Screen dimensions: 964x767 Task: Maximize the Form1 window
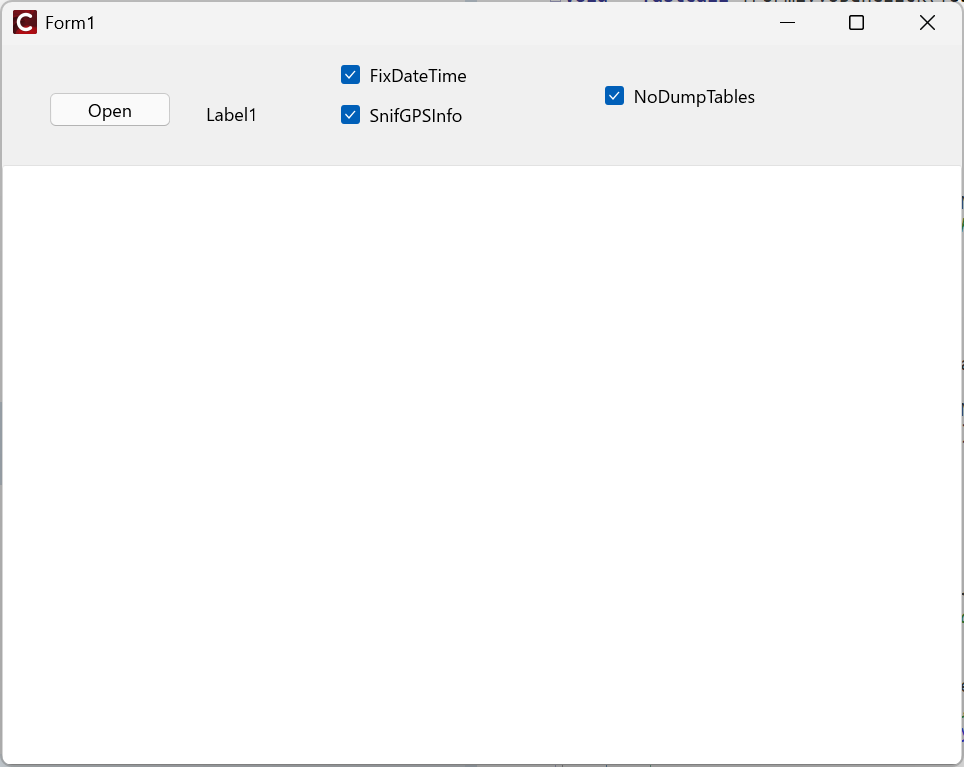tap(856, 23)
